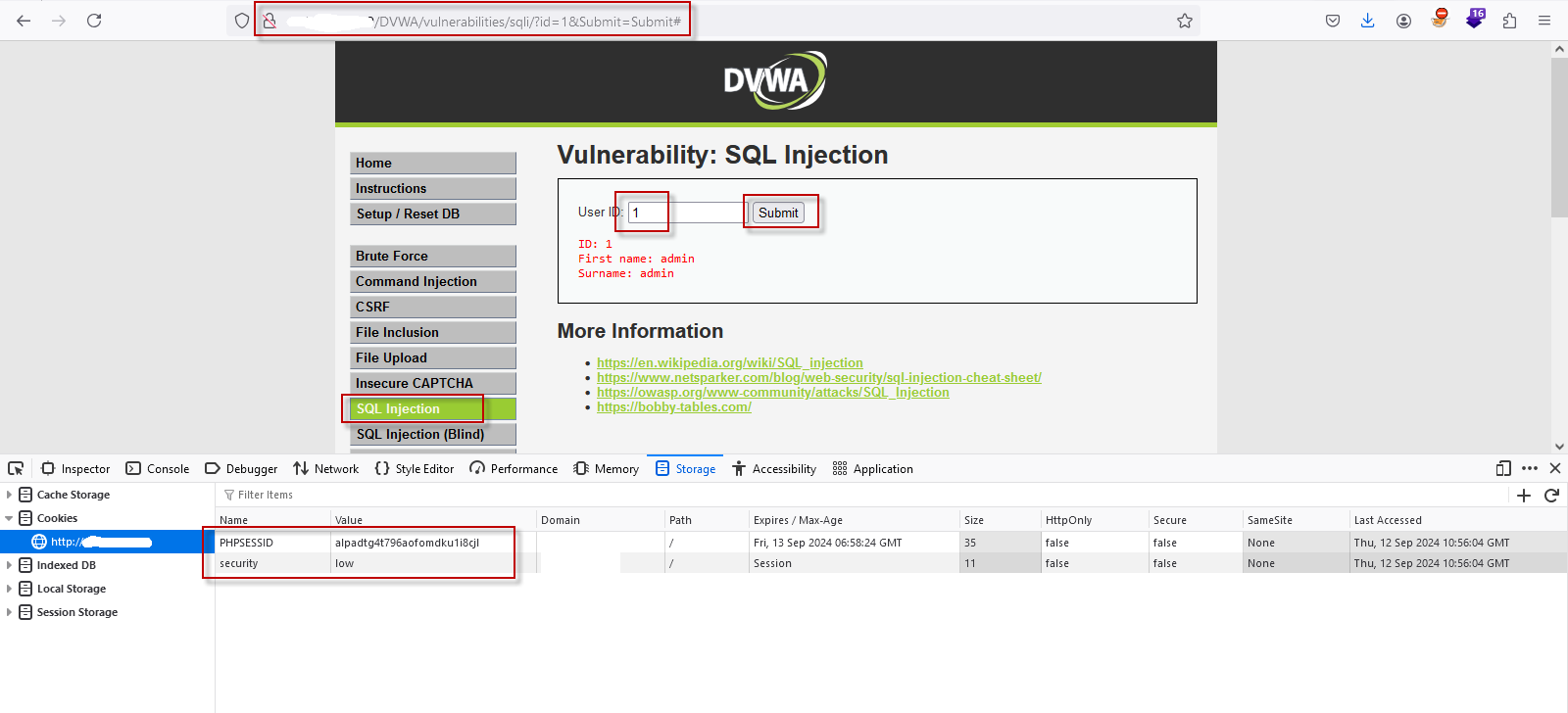This screenshot has height=713, width=1568.
Task: Toggle responsive design mode icon
Action: (1503, 468)
